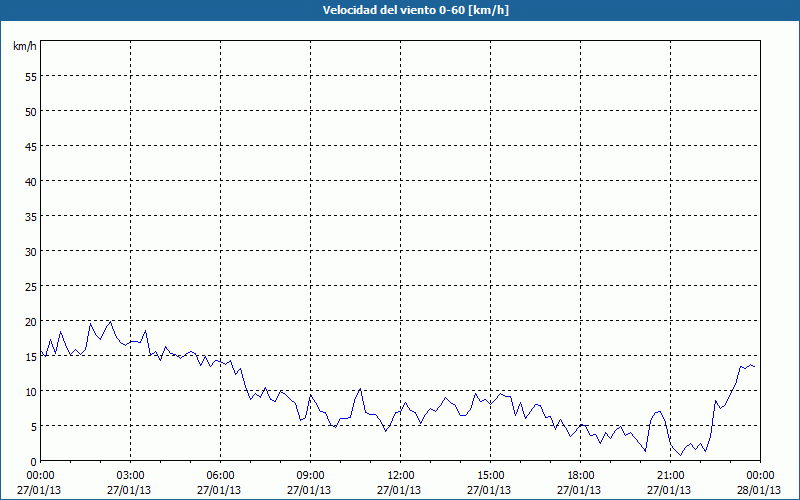The height and width of the screenshot is (500, 800).
Task: Click the 55 value on the vertical axis
Action: [31, 77]
